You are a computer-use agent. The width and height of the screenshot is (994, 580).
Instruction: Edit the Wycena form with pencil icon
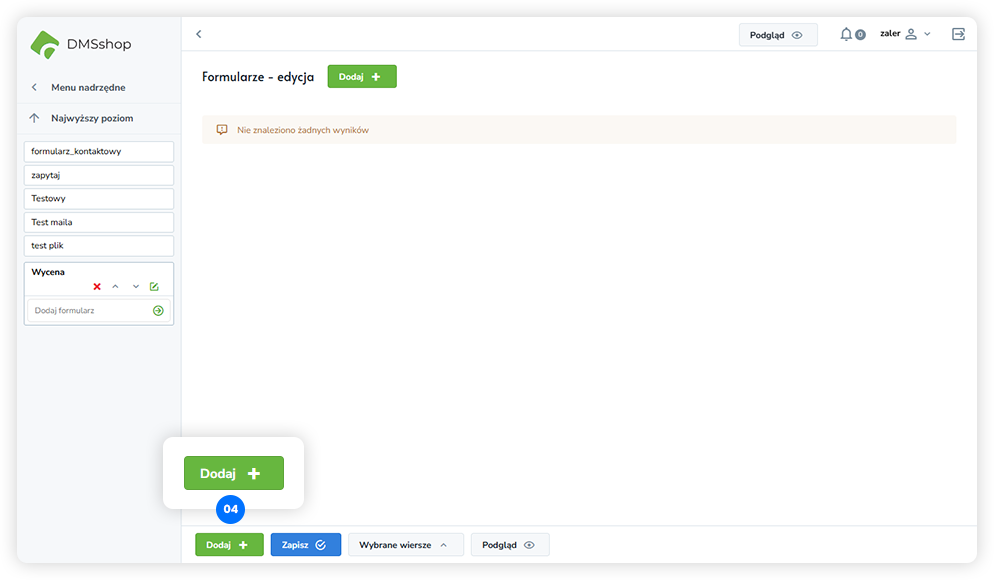[x=154, y=287]
